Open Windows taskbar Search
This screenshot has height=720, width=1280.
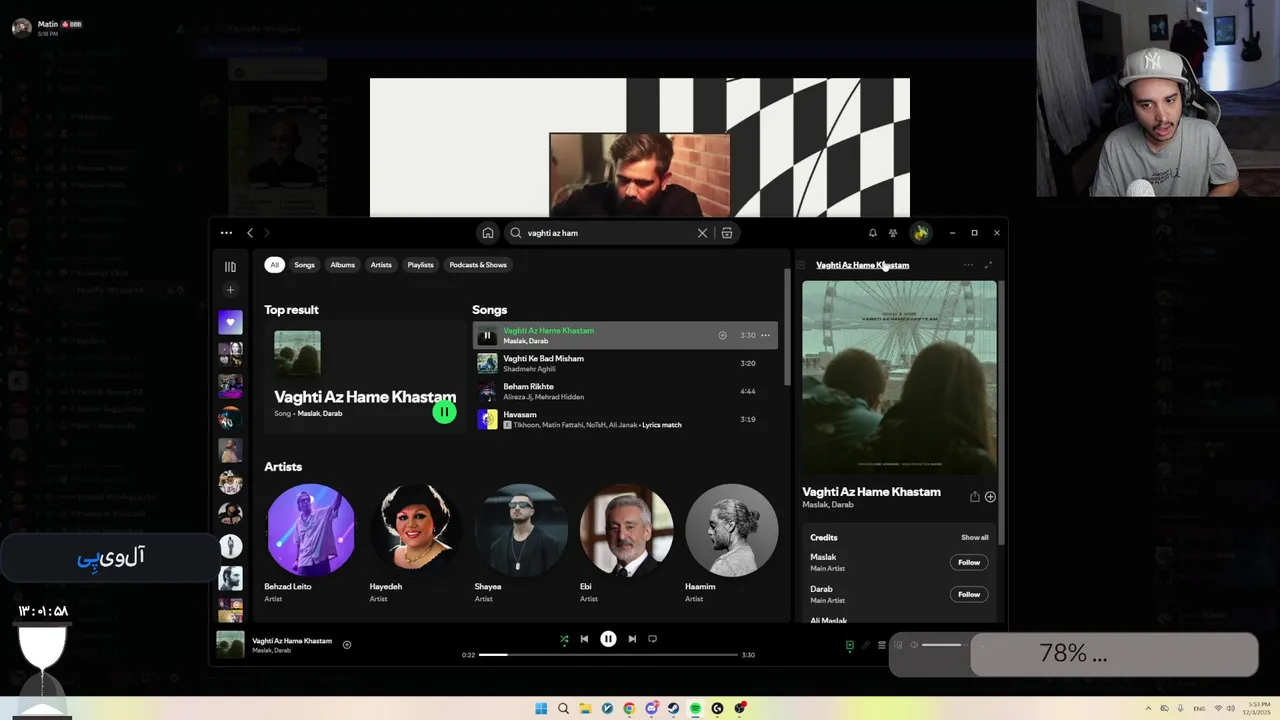563,709
